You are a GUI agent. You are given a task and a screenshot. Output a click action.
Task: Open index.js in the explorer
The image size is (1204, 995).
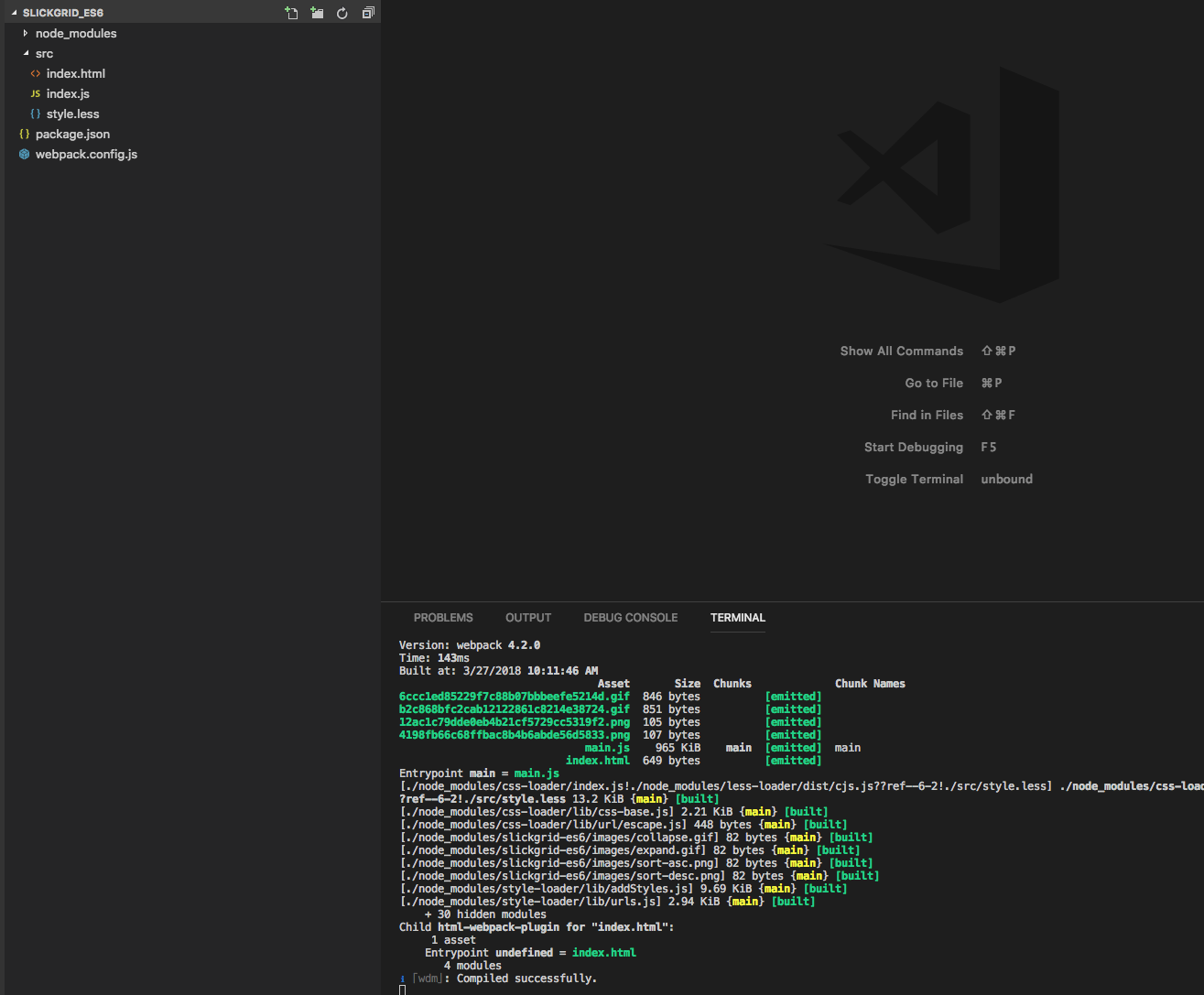pos(68,93)
